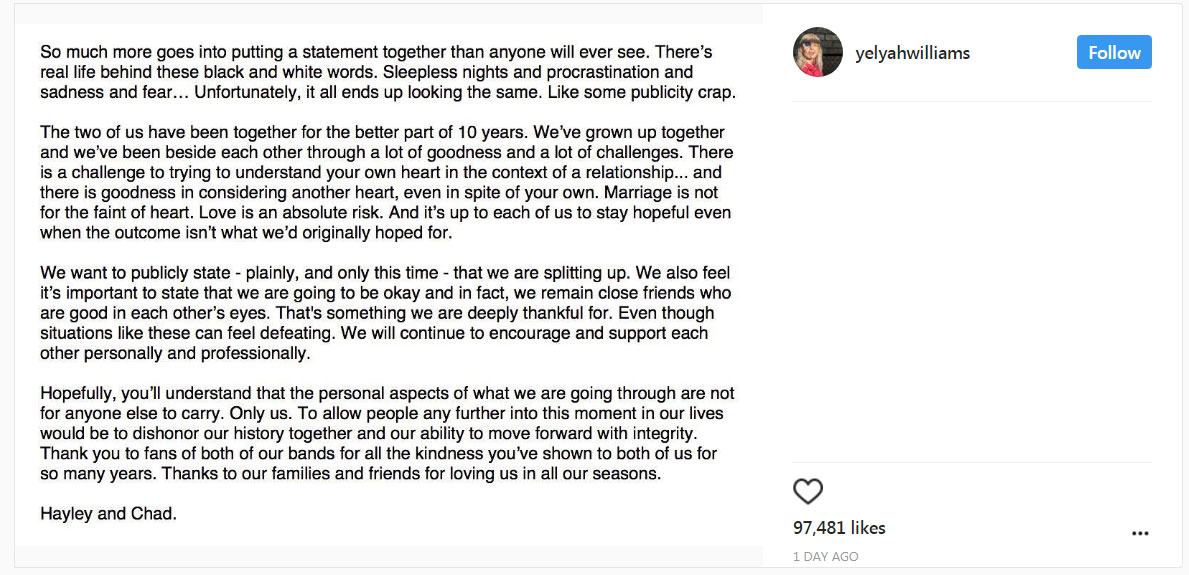1189x575 pixels.
Task: Click the signature line 'Hayley and Chad.'
Action: click(x=108, y=514)
